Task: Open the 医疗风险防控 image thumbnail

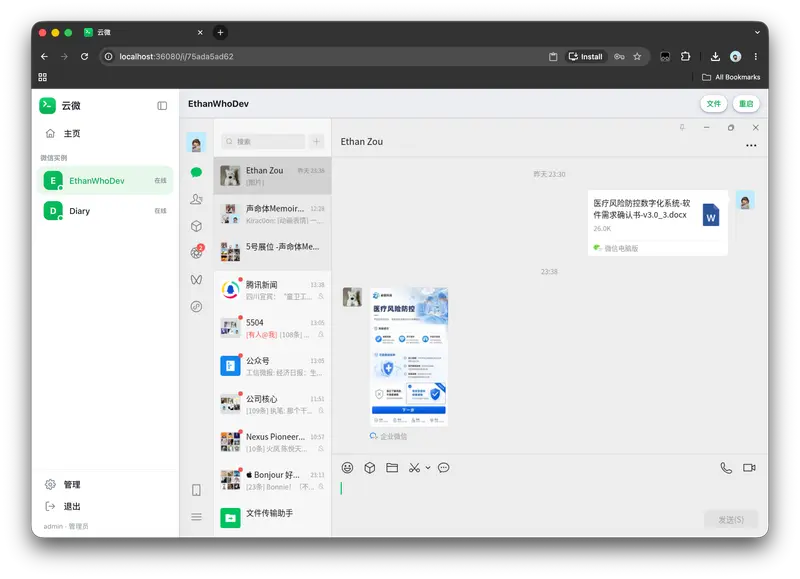Action: point(409,357)
